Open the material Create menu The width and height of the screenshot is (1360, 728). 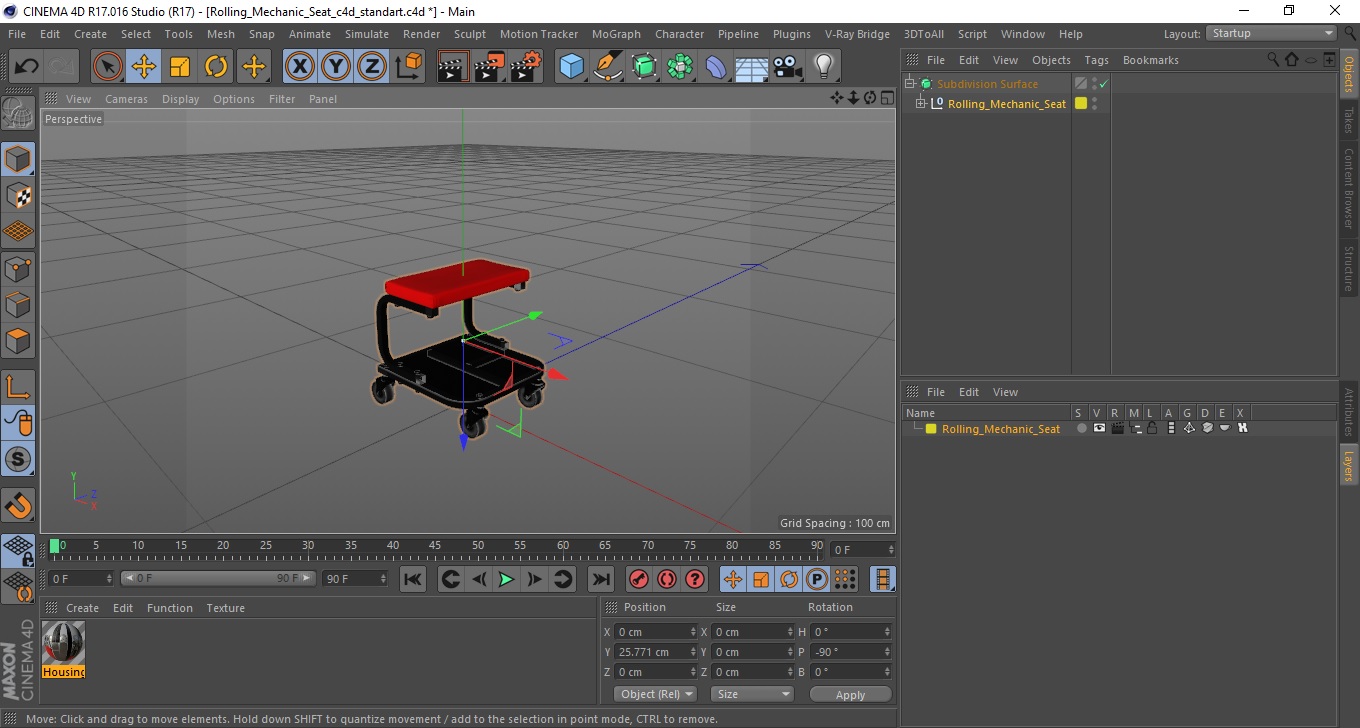(x=82, y=608)
